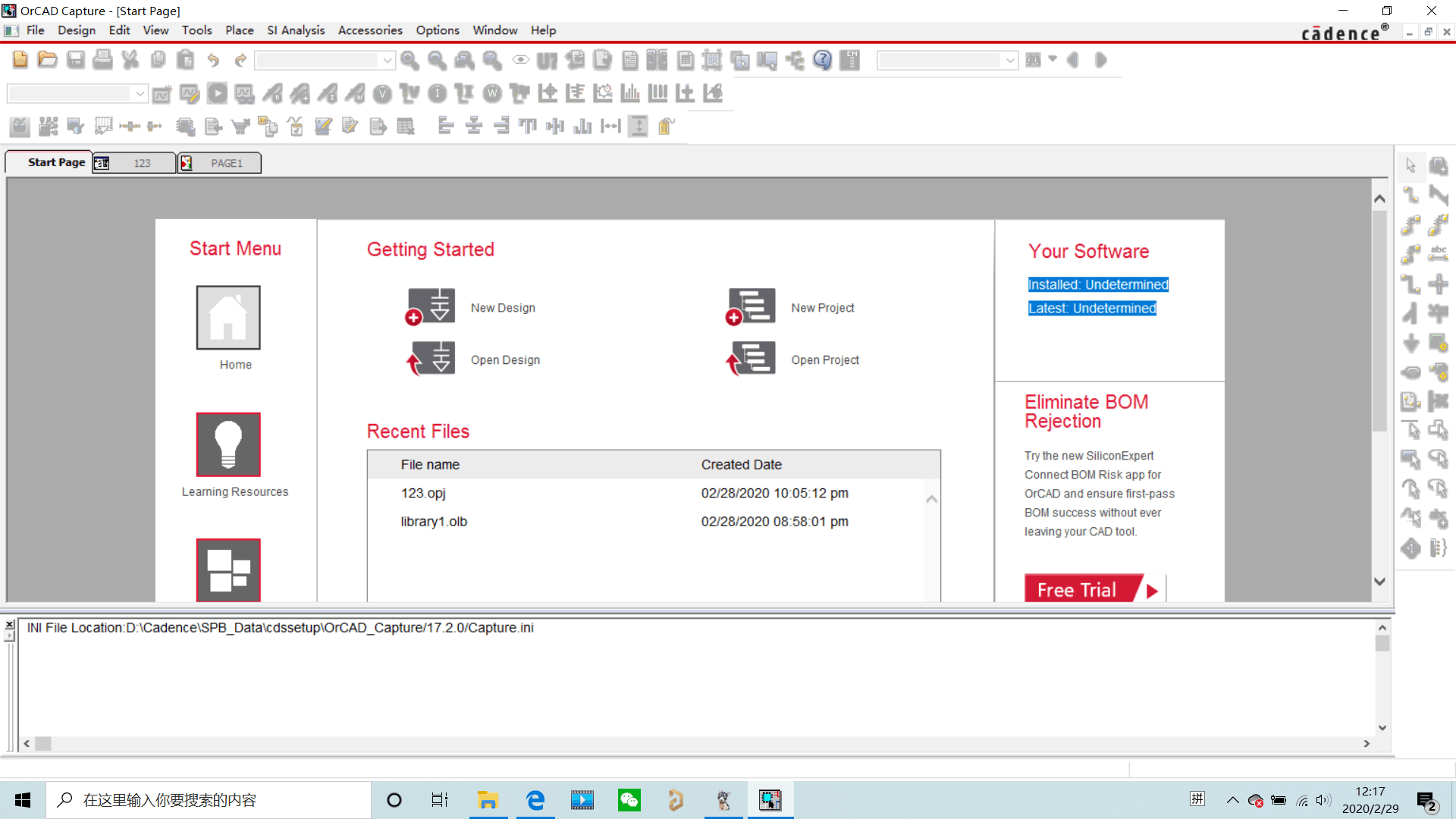Select the Place Ground arrow tool
Screen dimensions: 1456x819
click(1410, 343)
